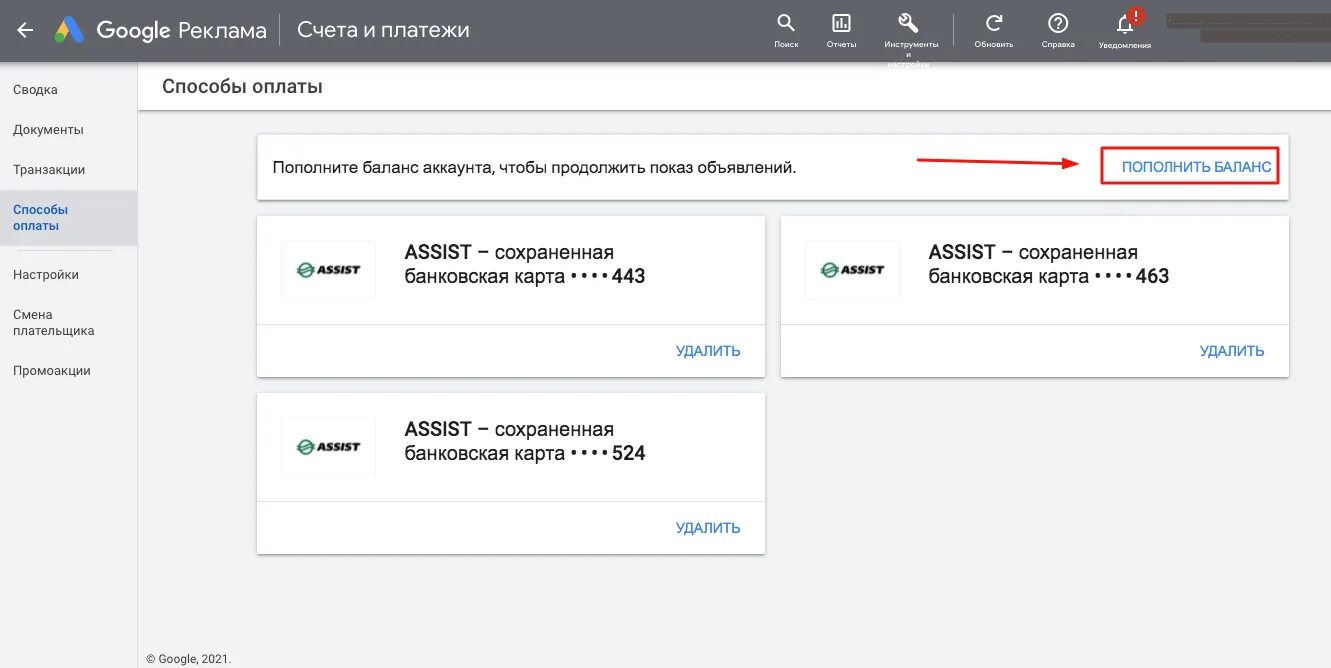Open Смена плательщика in sidebar
This screenshot has width=1331, height=668.
point(54,322)
